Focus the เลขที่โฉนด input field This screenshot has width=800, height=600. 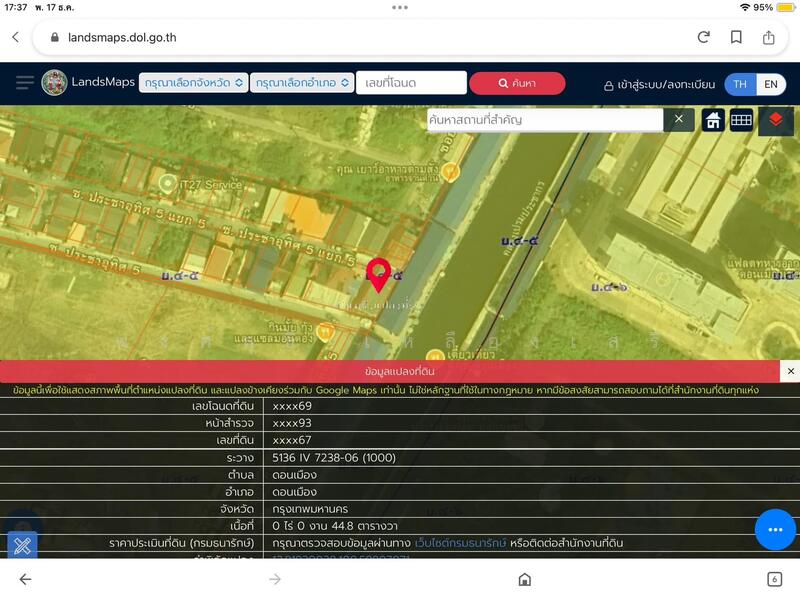click(411, 83)
